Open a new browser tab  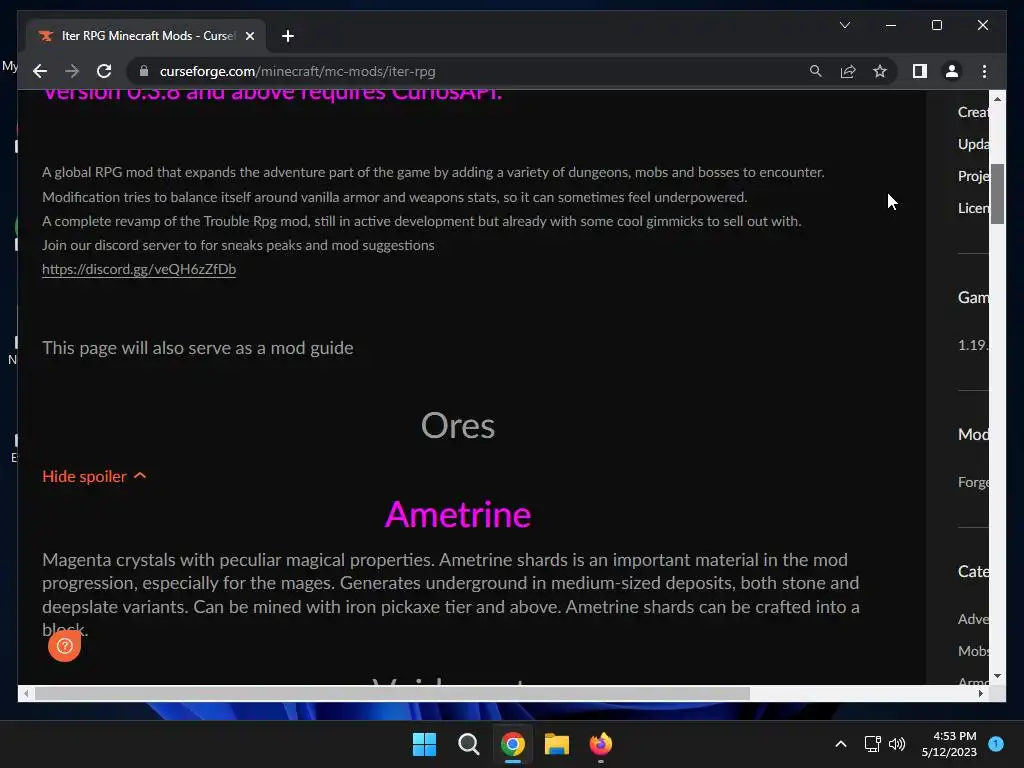coord(287,36)
